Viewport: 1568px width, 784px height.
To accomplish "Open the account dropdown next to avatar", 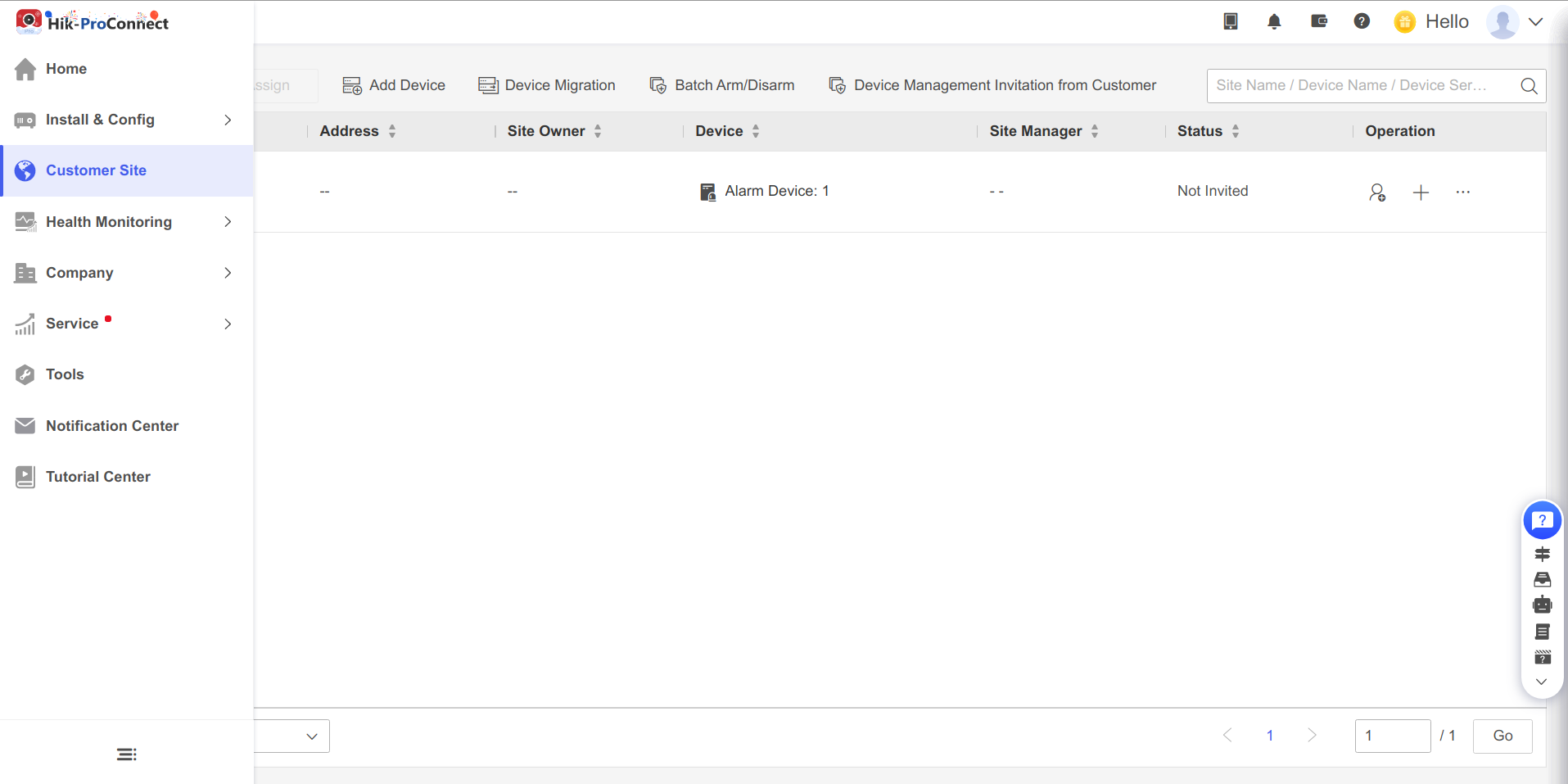I will pos(1538,21).
